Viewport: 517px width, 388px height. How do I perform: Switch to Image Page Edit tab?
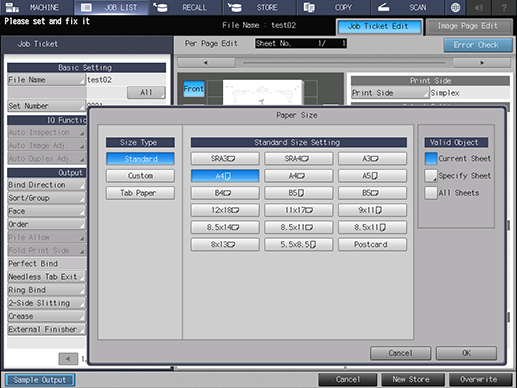469,26
